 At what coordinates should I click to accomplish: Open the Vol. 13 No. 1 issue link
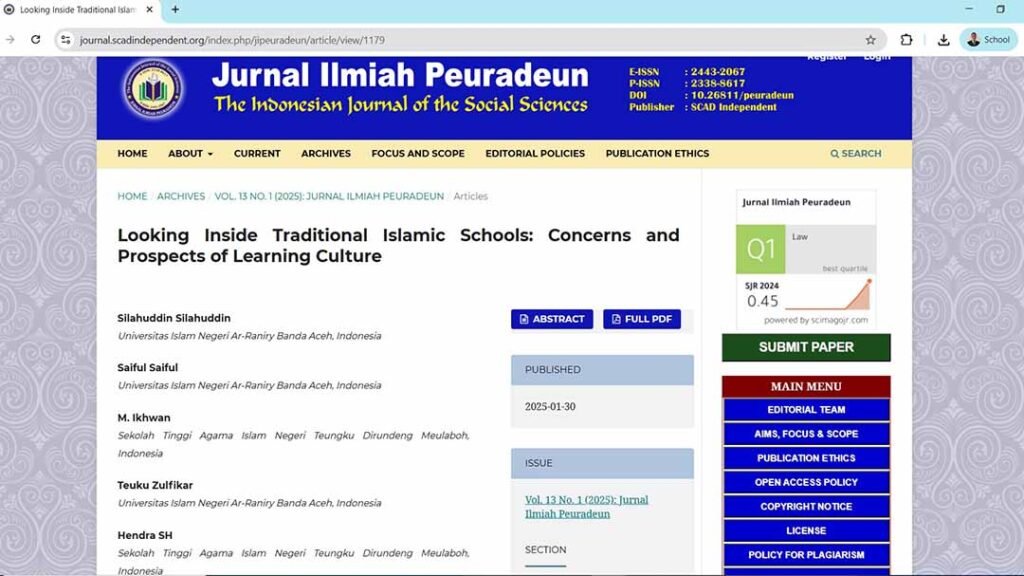click(x=586, y=507)
